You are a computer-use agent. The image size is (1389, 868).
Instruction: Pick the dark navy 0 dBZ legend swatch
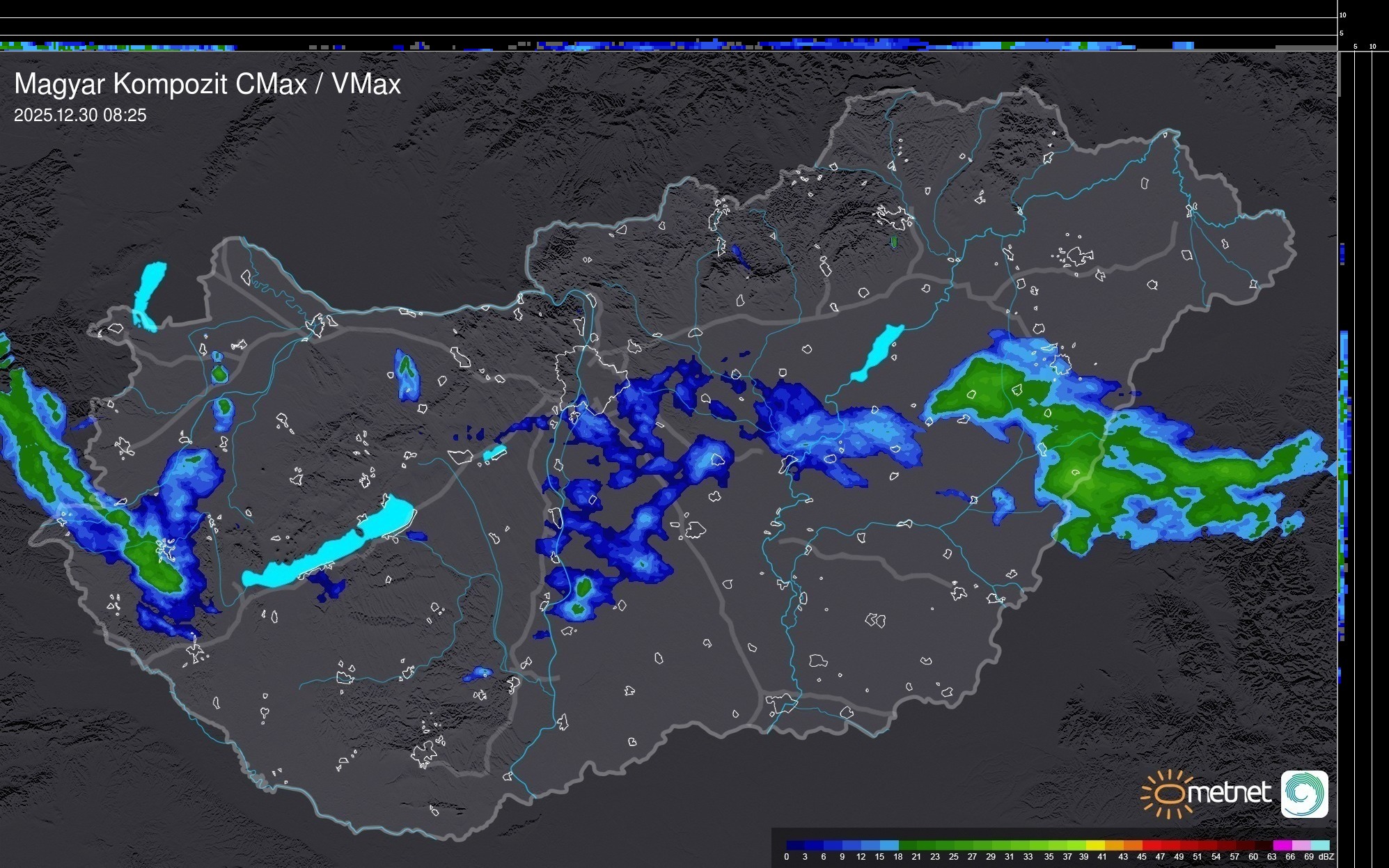tap(795, 845)
